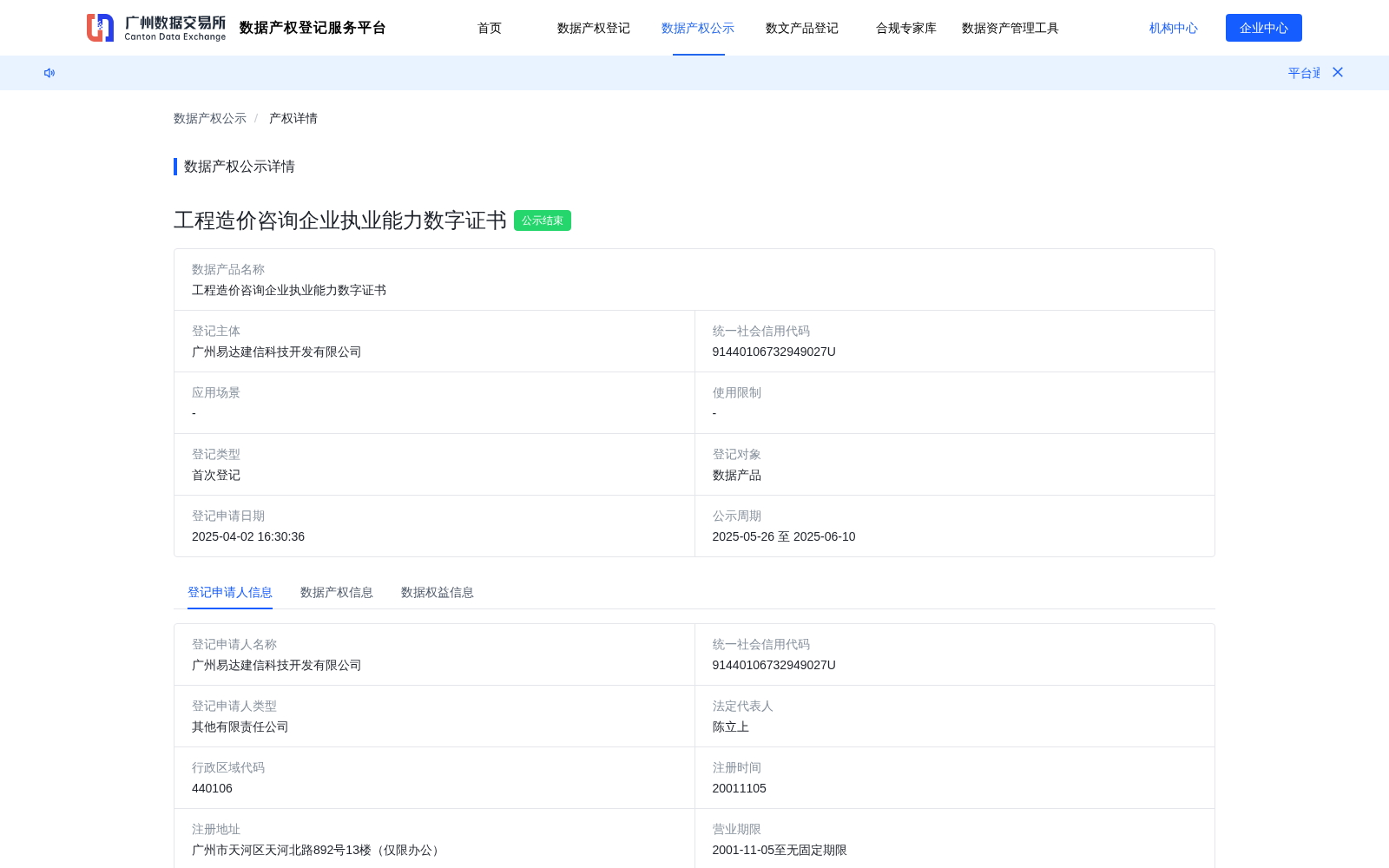1389x868 pixels.
Task: Click 广州易达建信科技开发有限公司 under 登记申请人名称
Action: coord(277,665)
